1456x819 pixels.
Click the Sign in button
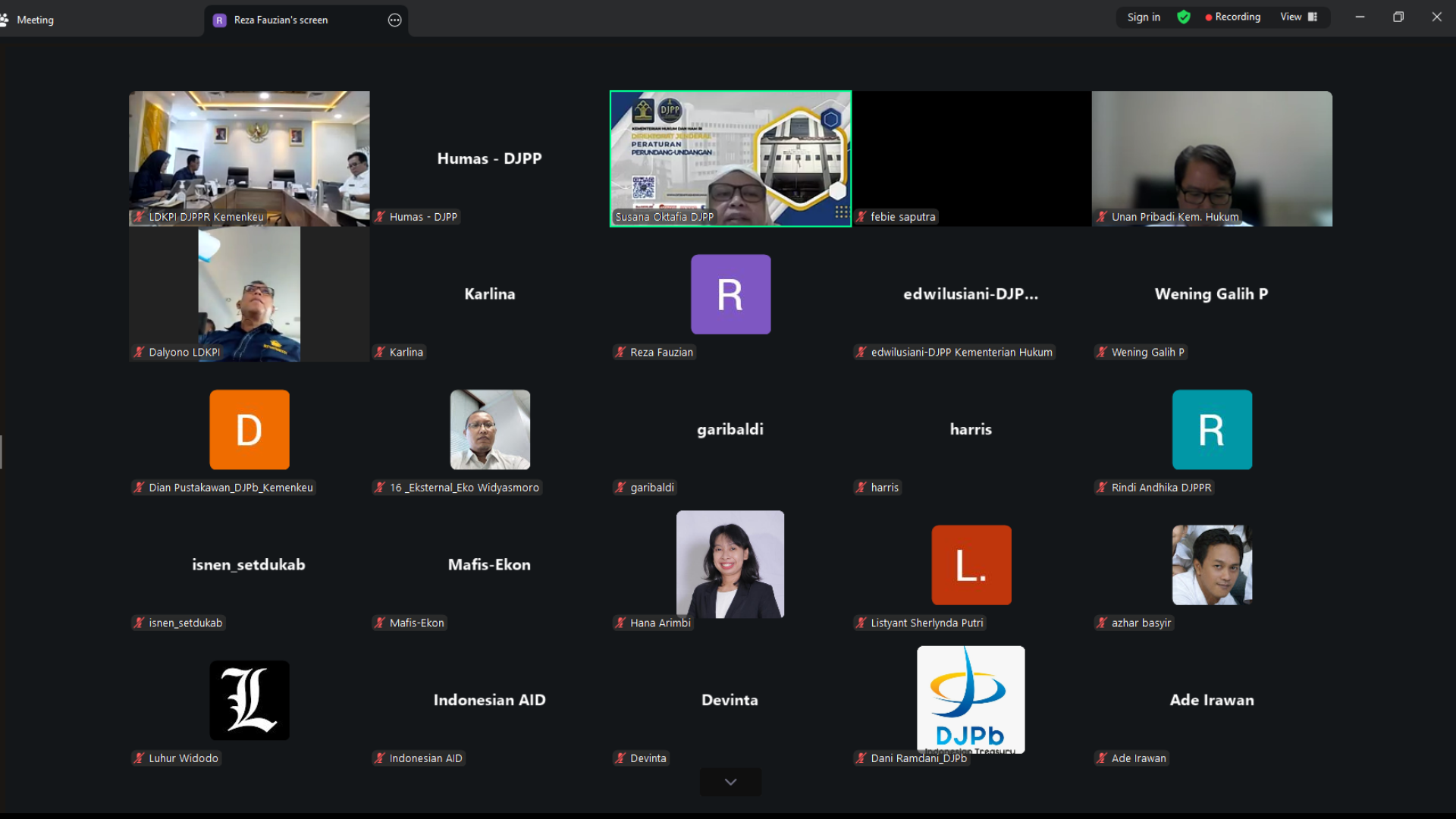click(x=1143, y=17)
